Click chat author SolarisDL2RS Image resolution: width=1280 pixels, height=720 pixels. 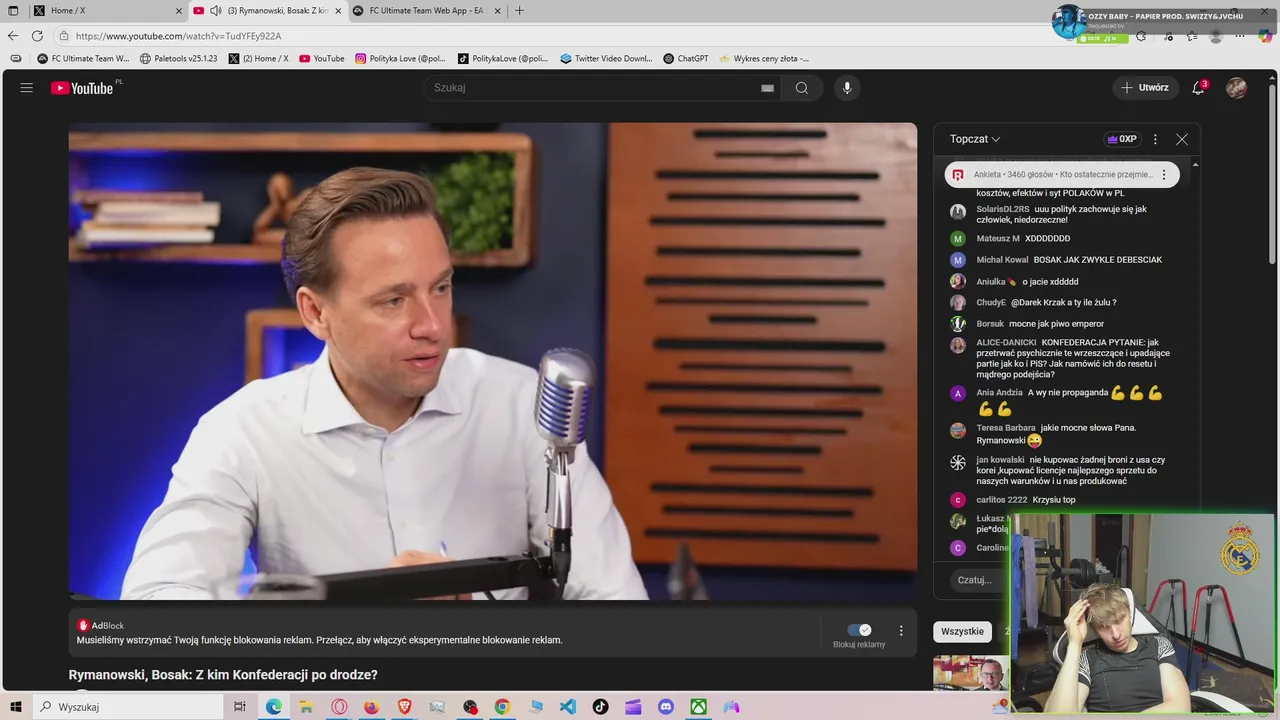1003,209
